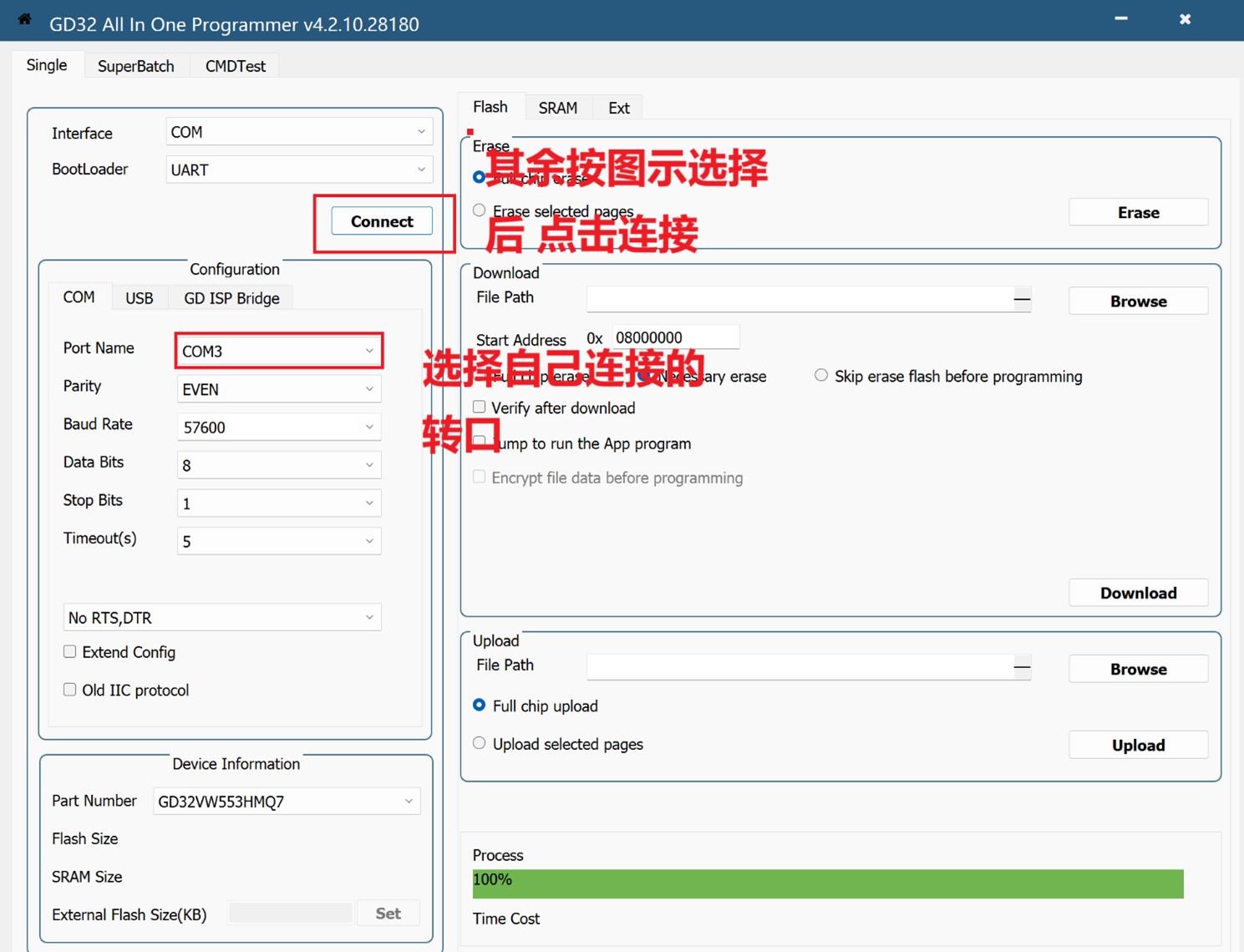Click the Connect button
This screenshot has height=952, width=1244.
(382, 221)
